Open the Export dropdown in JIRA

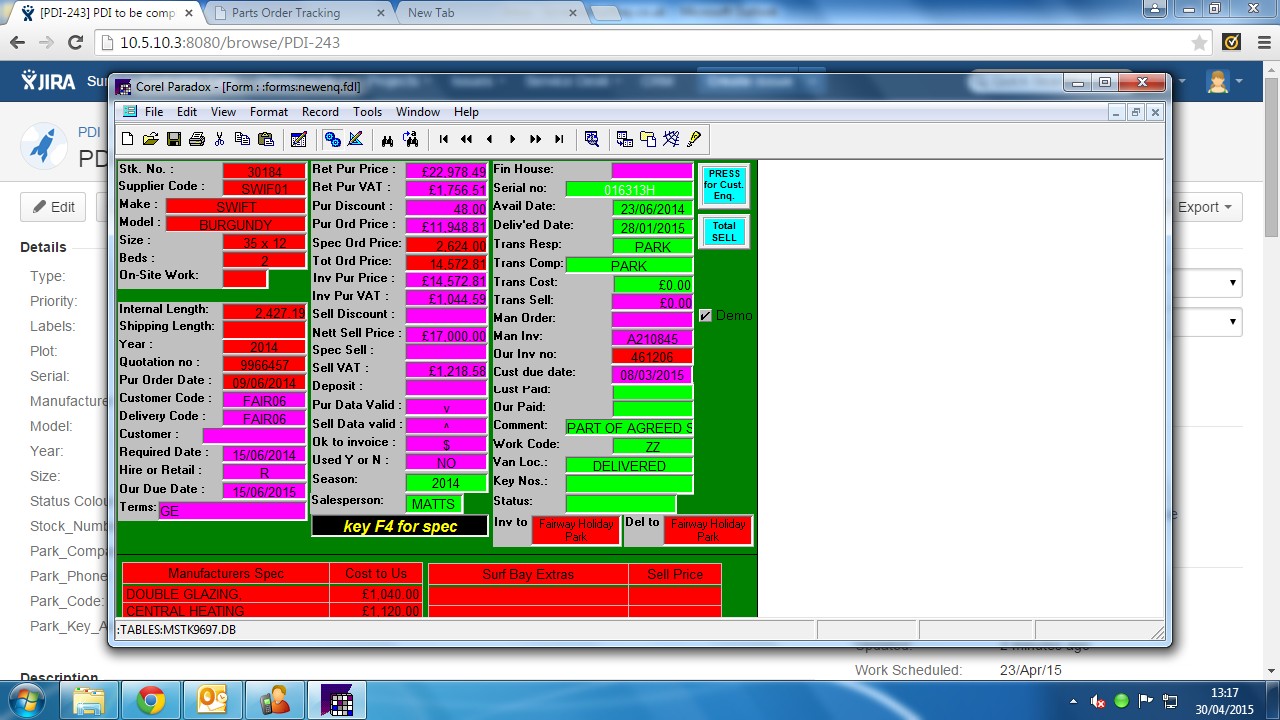(x=1207, y=207)
